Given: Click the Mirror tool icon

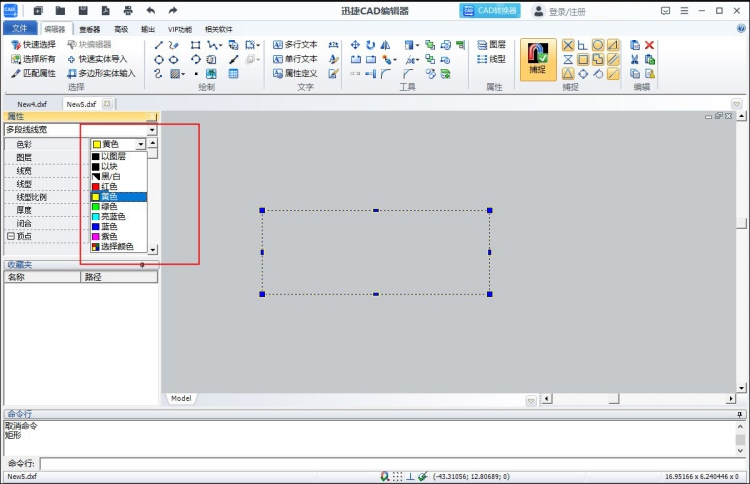Looking at the screenshot, I should pyautogui.click(x=385, y=45).
